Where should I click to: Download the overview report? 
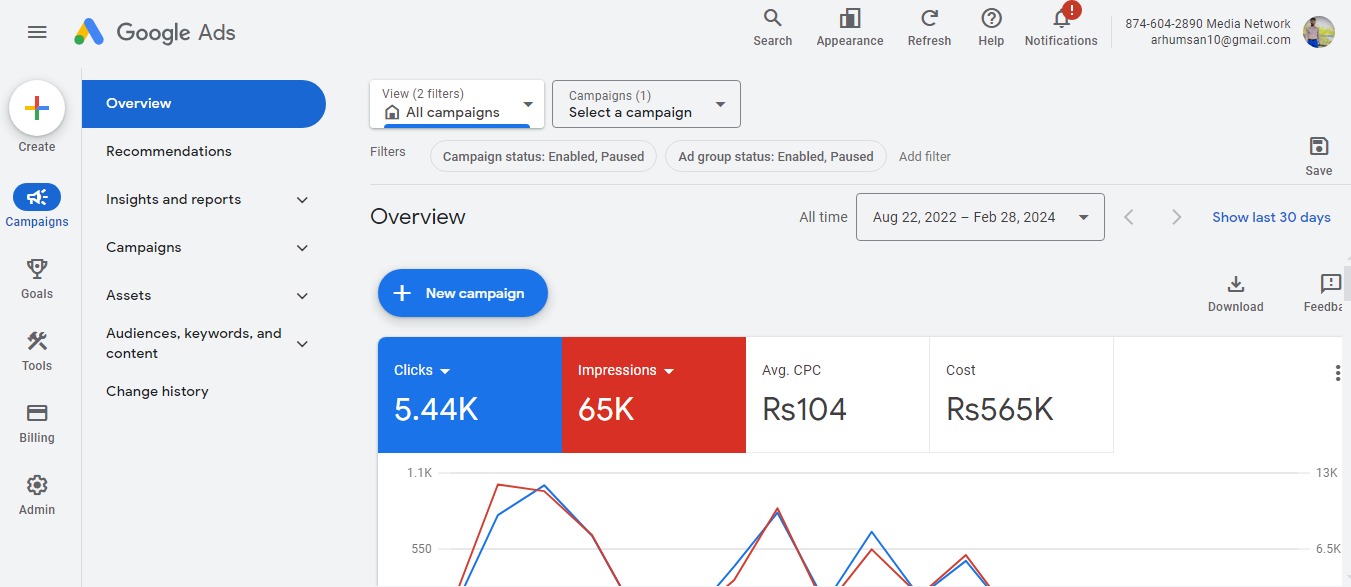(1235, 284)
